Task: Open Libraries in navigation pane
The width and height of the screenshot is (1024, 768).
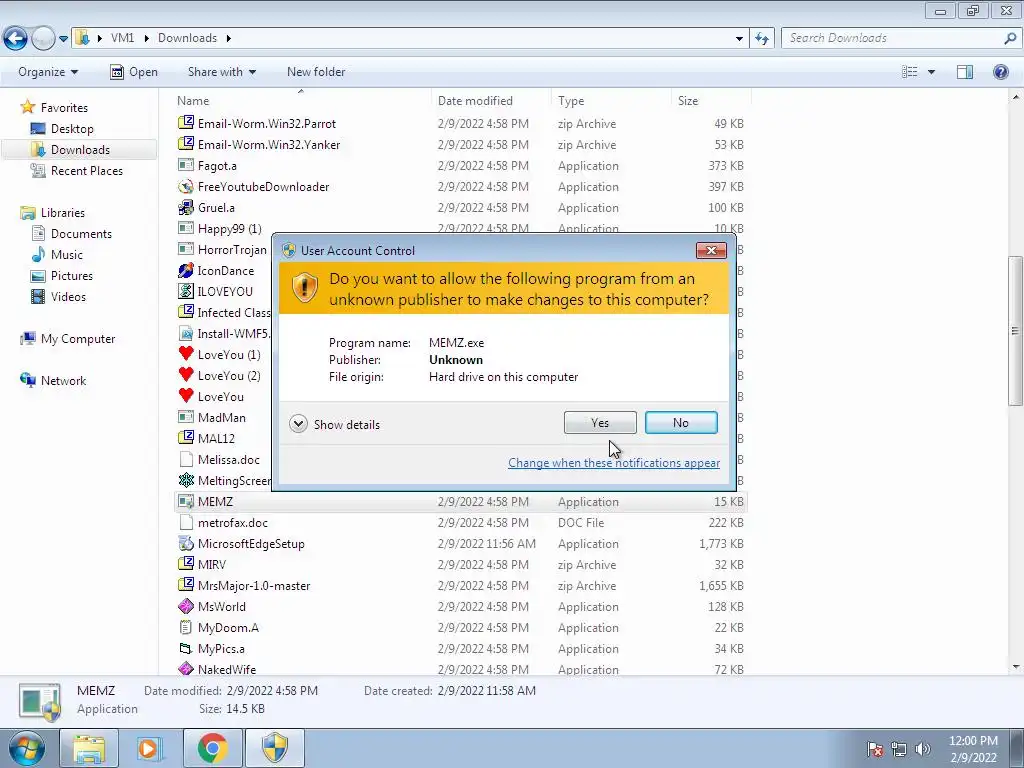Action: click(53, 213)
